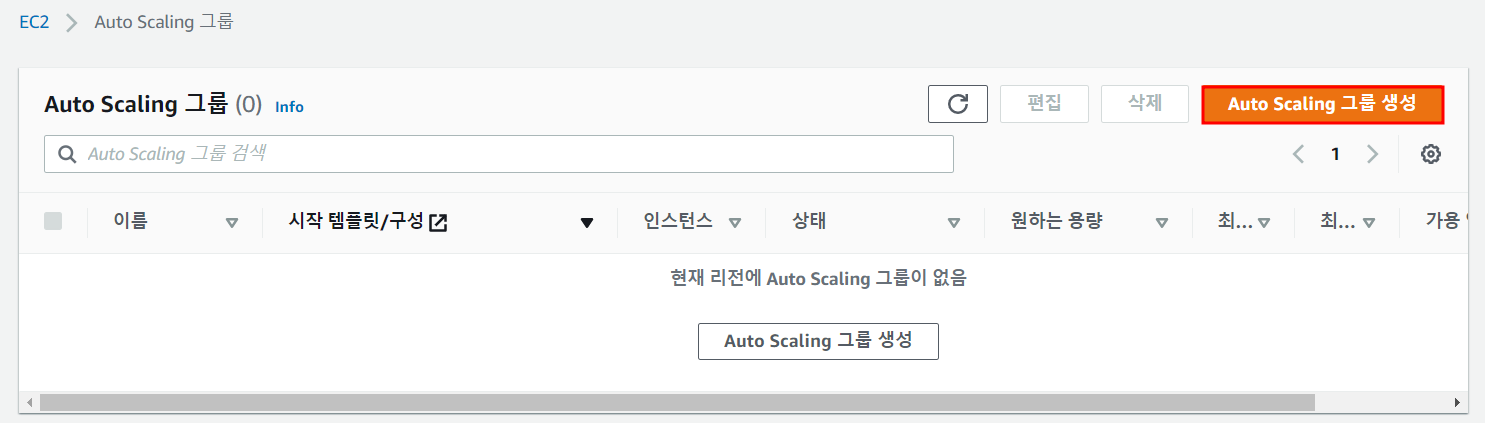This screenshot has height=423, width=1485.
Task: Sort by 시작 템플릿/구성 column arrow
Action: click(587, 223)
